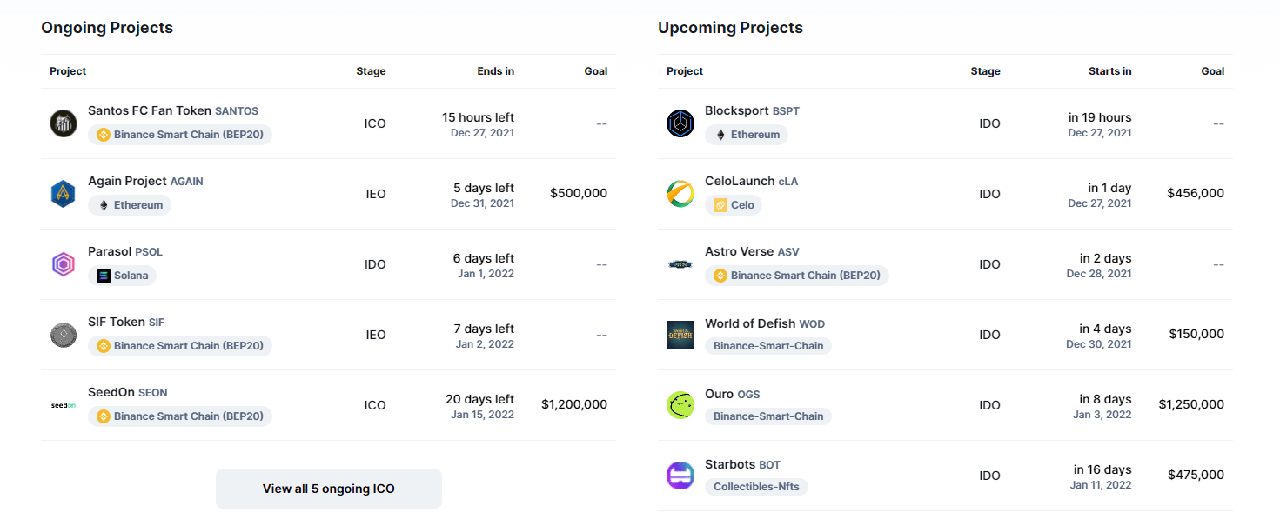Click the Ends in column header
This screenshot has width=1280, height=519.
[496, 71]
